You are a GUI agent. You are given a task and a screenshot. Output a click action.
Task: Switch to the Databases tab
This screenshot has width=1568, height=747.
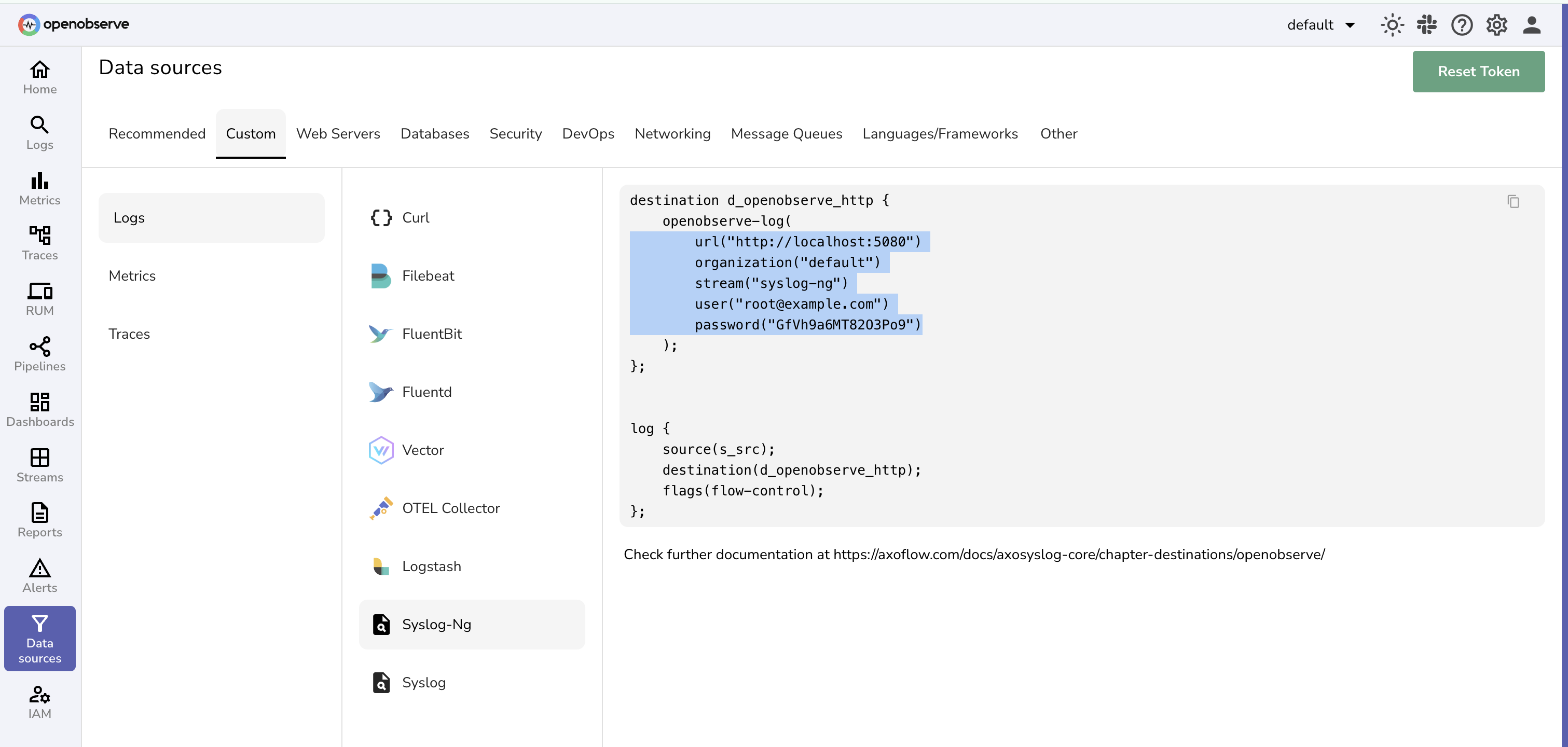(x=435, y=133)
